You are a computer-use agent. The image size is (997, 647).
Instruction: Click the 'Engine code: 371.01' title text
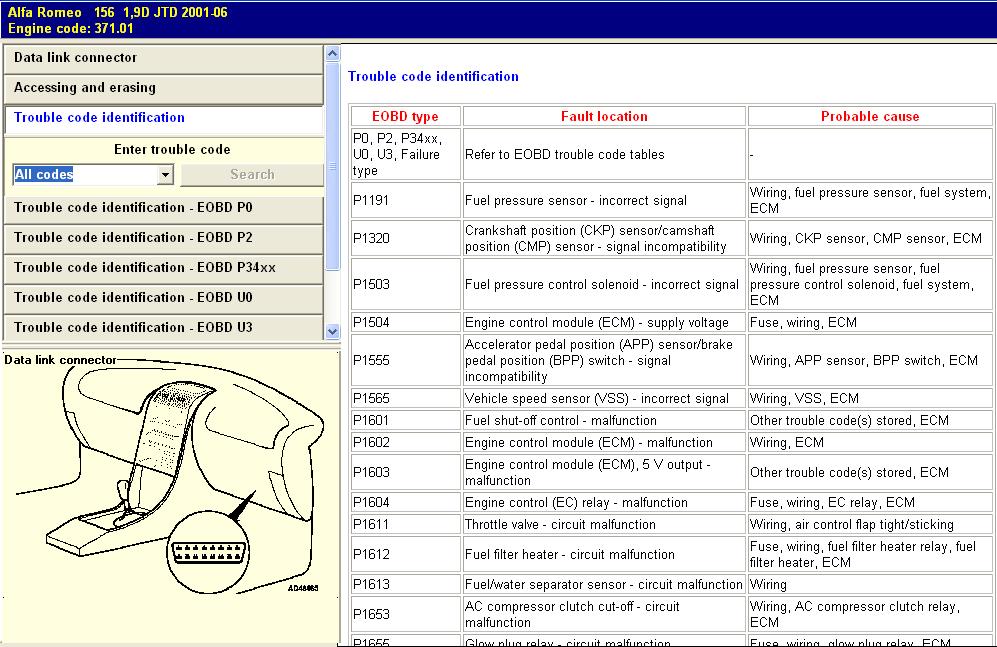(x=71, y=29)
